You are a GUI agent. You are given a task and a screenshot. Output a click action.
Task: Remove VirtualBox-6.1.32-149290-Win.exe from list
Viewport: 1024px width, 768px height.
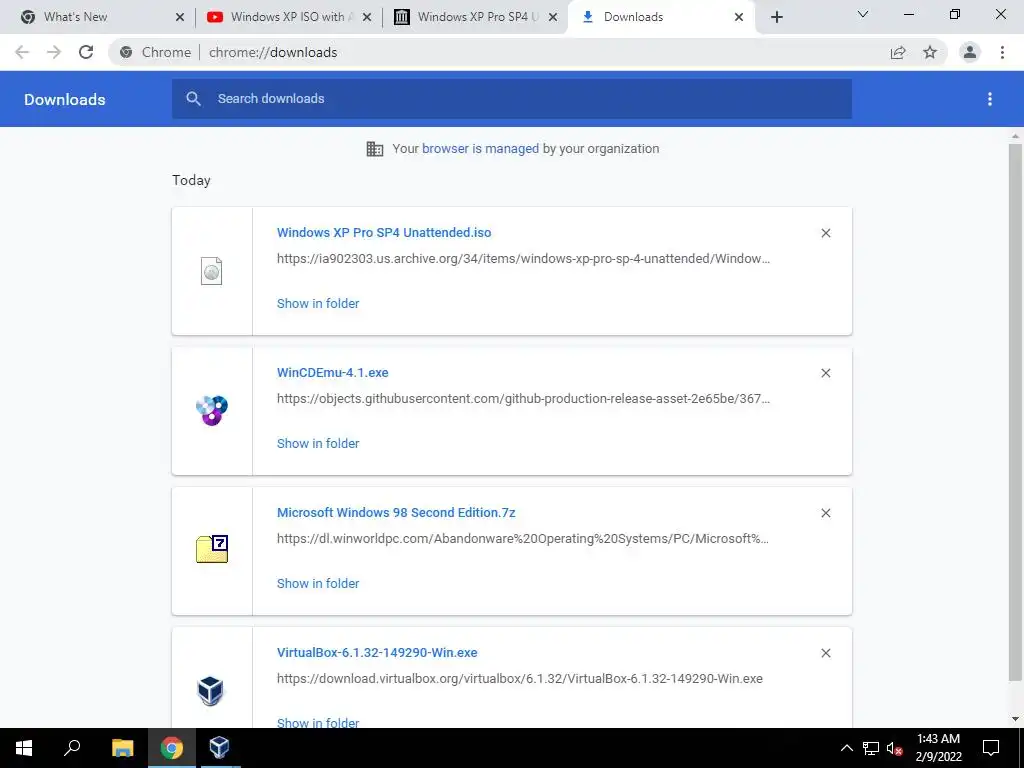click(825, 653)
